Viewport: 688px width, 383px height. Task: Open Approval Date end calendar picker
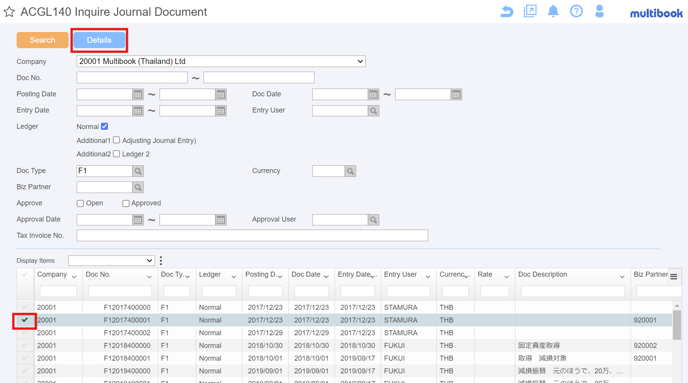pos(221,220)
